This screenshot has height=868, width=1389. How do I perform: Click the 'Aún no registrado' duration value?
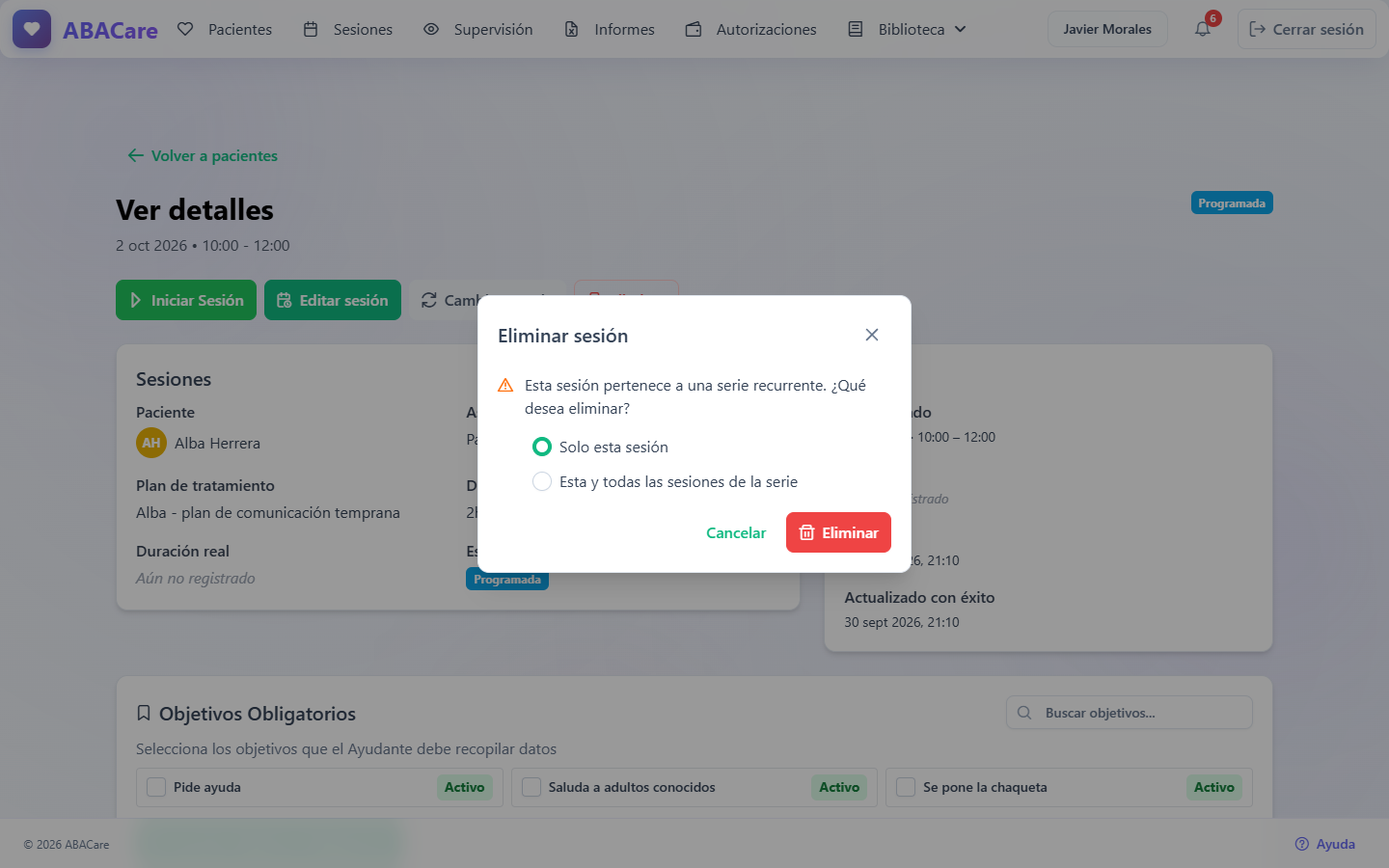click(x=196, y=578)
